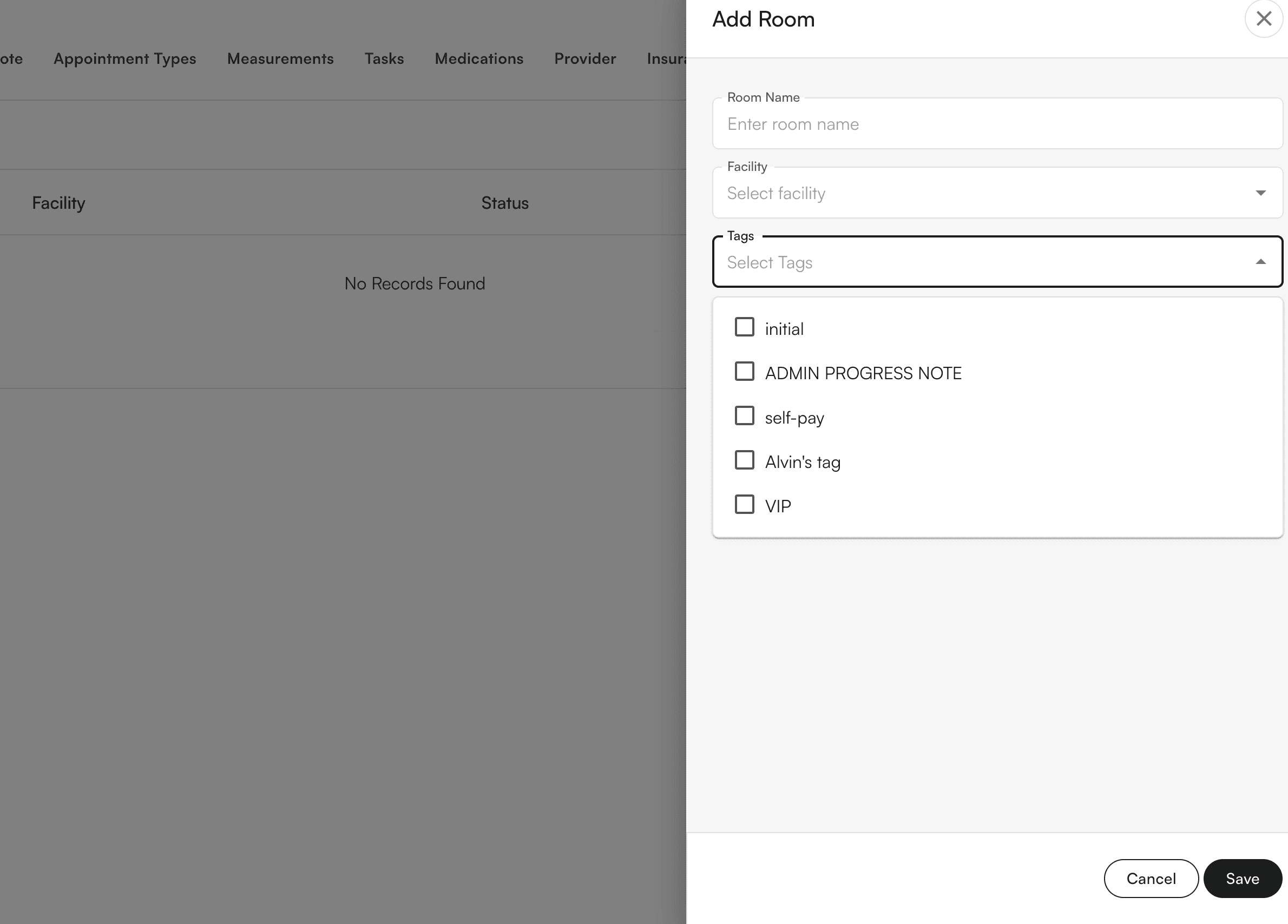Image resolution: width=1288 pixels, height=924 pixels.
Task: Click the Select Tags field
Action: (x=965, y=262)
